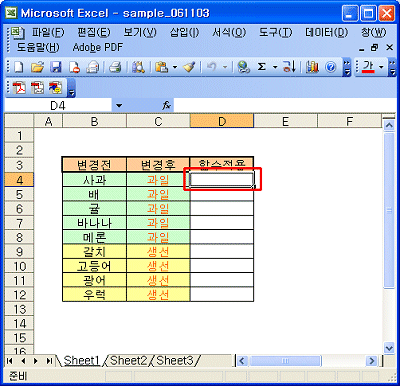Screen dimensions: 400x386
Task: Paste with the clipboard icon
Action: (162, 67)
